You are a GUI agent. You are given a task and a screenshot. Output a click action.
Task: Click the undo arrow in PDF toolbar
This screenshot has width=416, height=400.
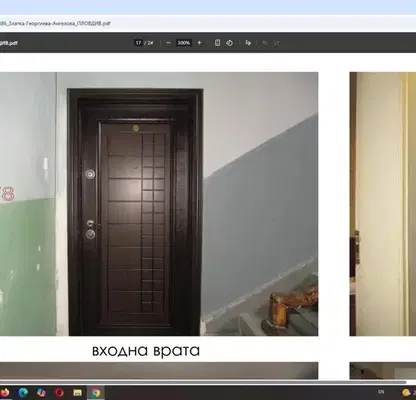click(265, 43)
